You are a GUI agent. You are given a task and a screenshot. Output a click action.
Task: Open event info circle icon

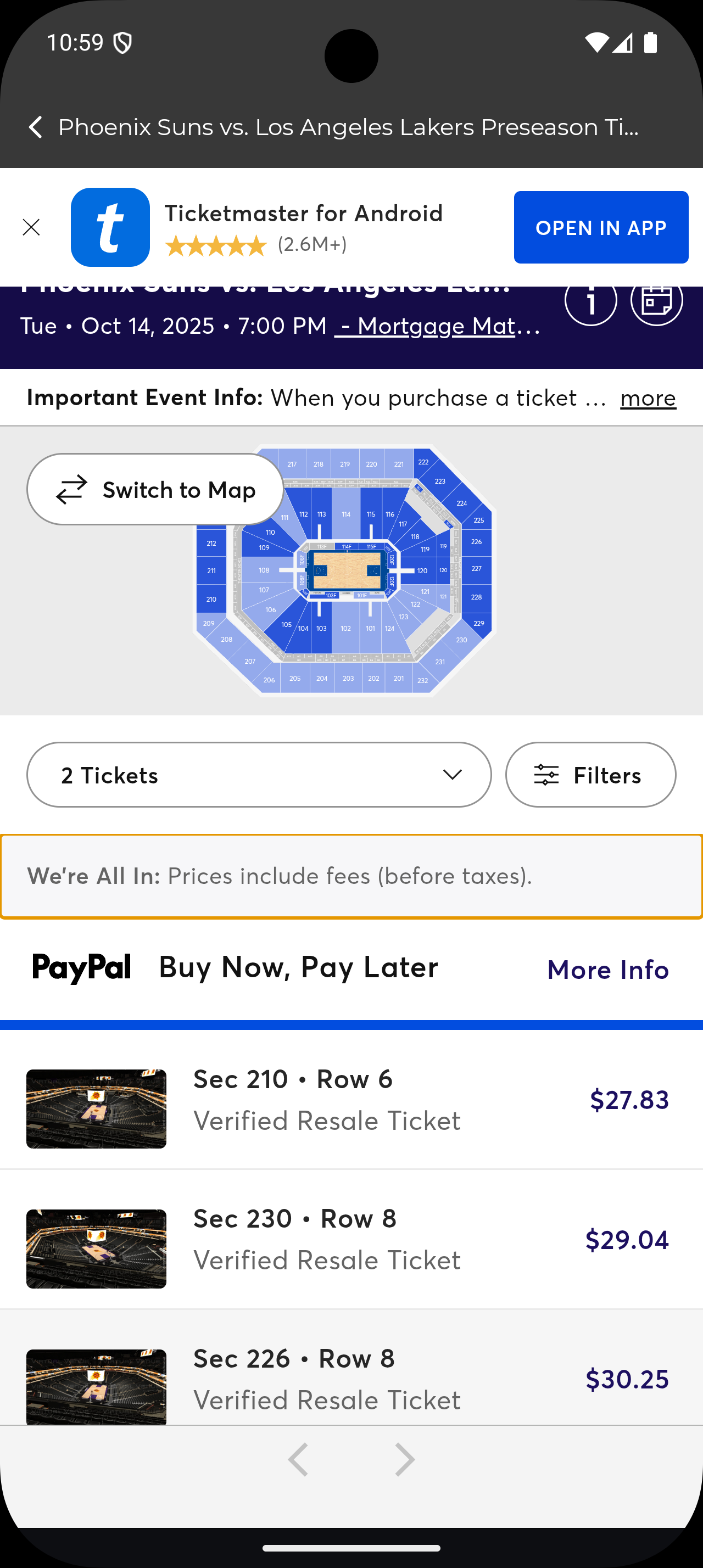click(x=590, y=301)
